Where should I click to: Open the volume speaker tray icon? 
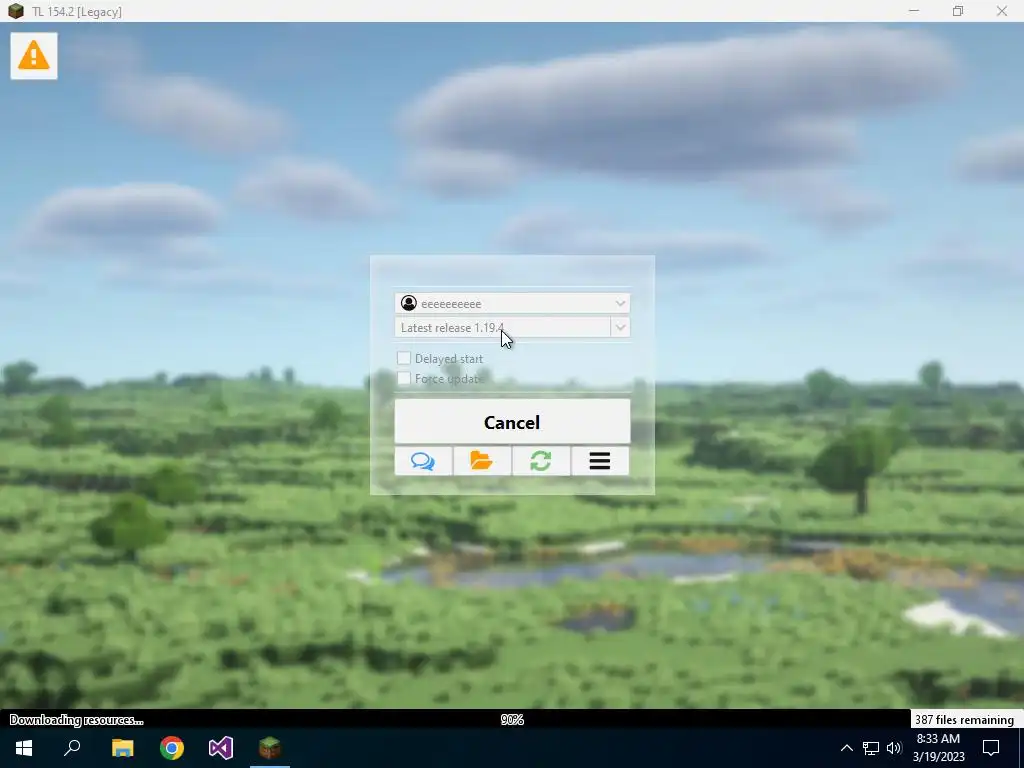[894, 748]
